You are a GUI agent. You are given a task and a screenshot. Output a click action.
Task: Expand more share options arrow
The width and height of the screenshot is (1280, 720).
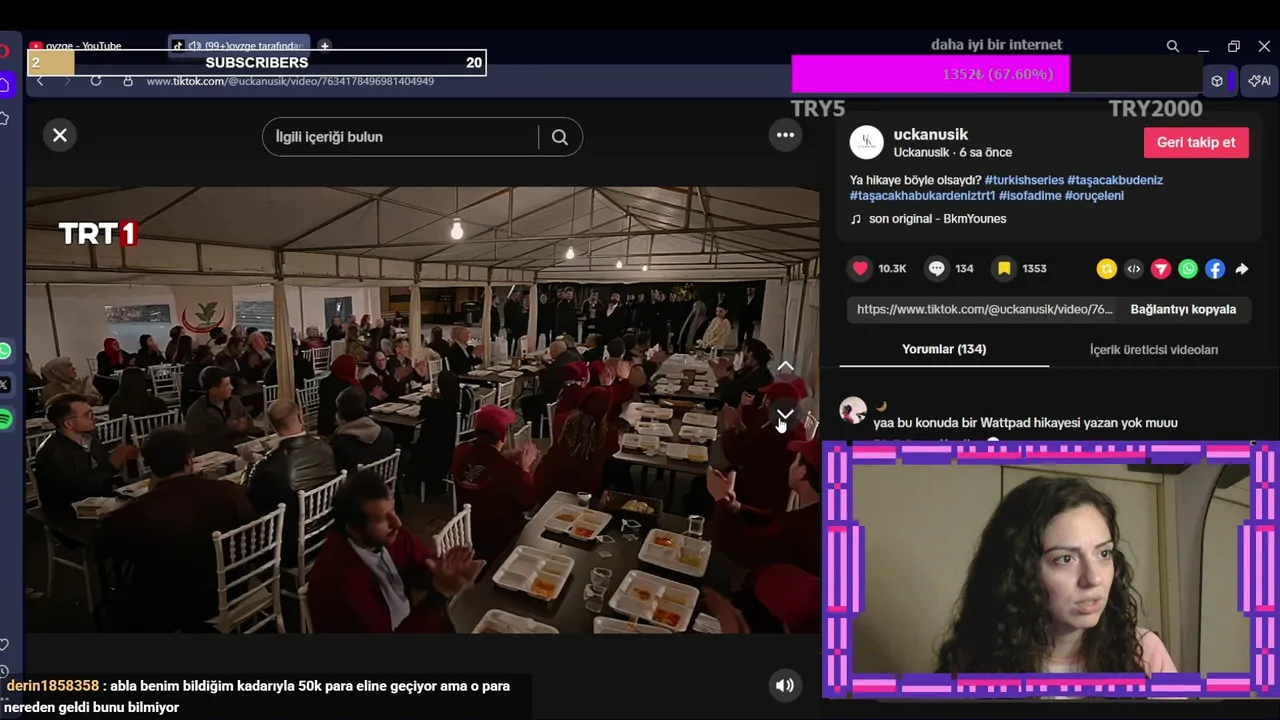pyautogui.click(x=1242, y=269)
